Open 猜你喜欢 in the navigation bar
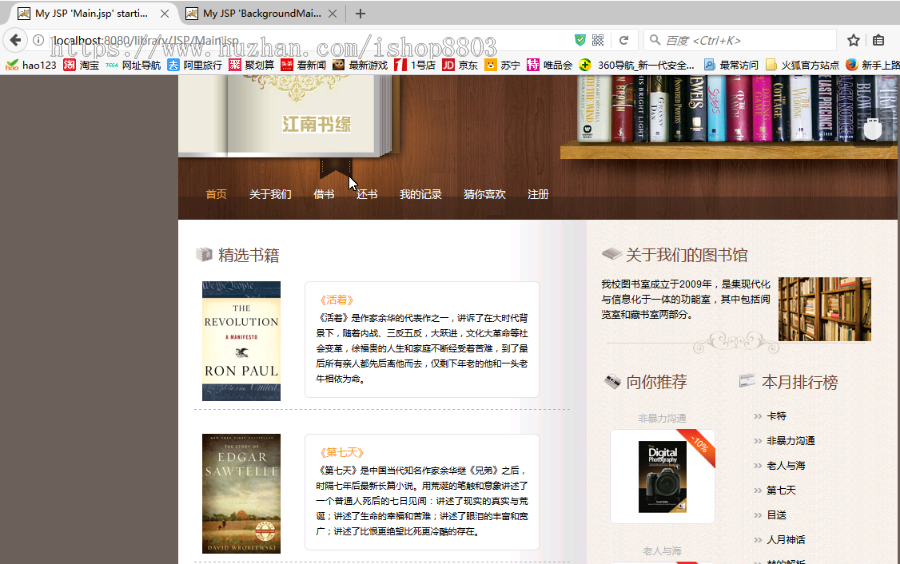The width and height of the screenshot is (900, 564). click(x=484, y=194)
